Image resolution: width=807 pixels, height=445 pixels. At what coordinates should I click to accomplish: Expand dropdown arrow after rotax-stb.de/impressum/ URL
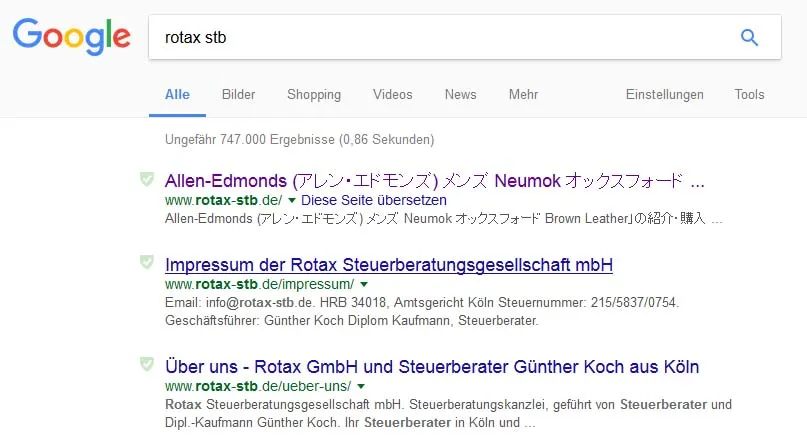coord(364,284)
